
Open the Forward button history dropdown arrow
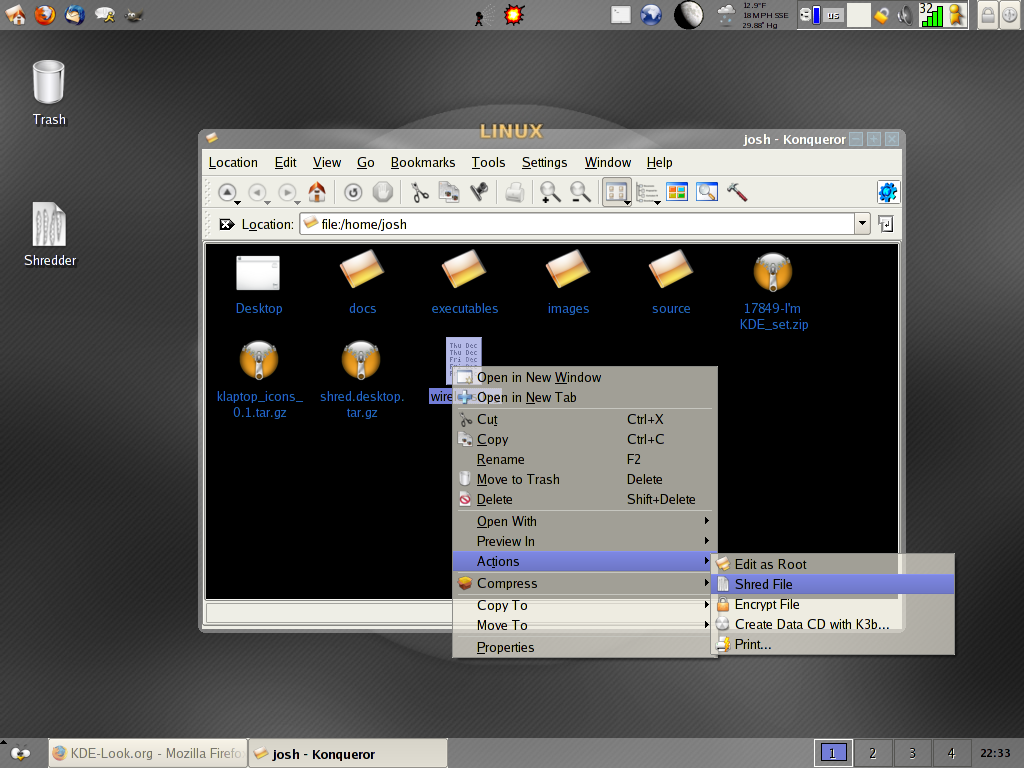[297, 202]
